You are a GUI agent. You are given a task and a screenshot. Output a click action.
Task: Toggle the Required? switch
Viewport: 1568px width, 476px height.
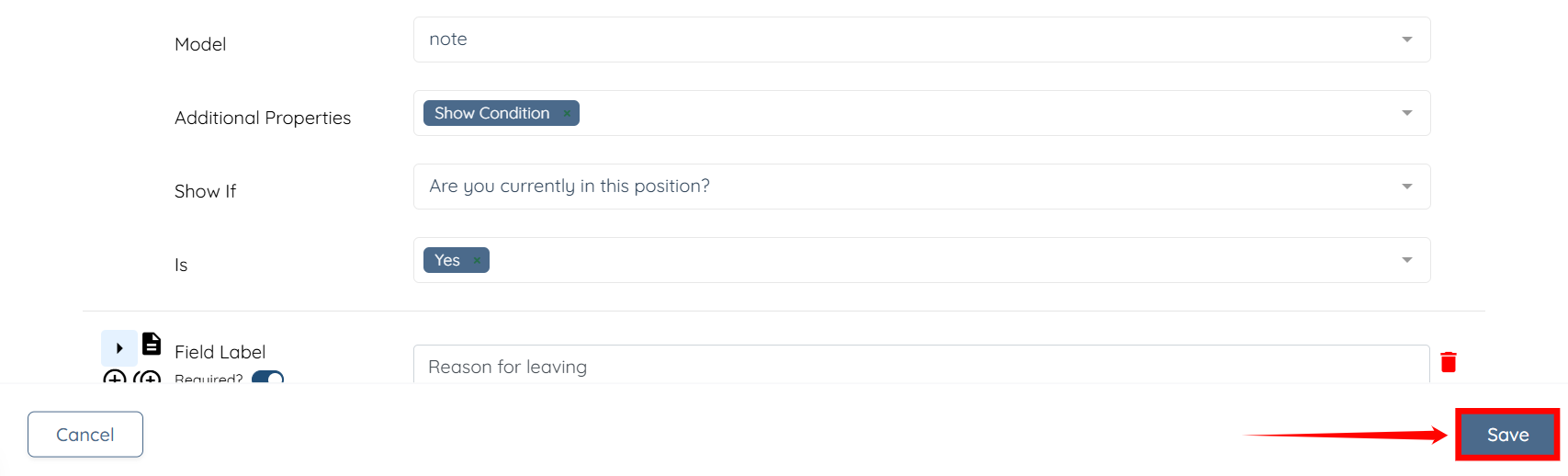[267, 378]
